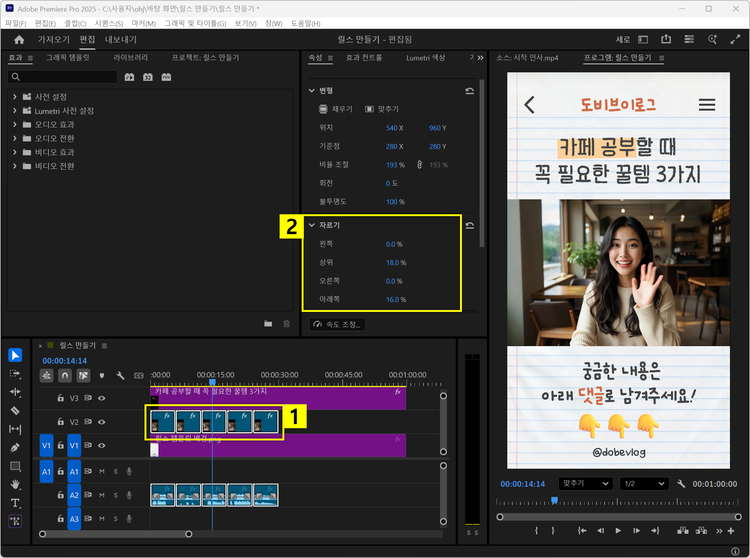Click the new bin folder icon in Effects
The height and width of the screenshot is (558, 750).
click(268, 324)
